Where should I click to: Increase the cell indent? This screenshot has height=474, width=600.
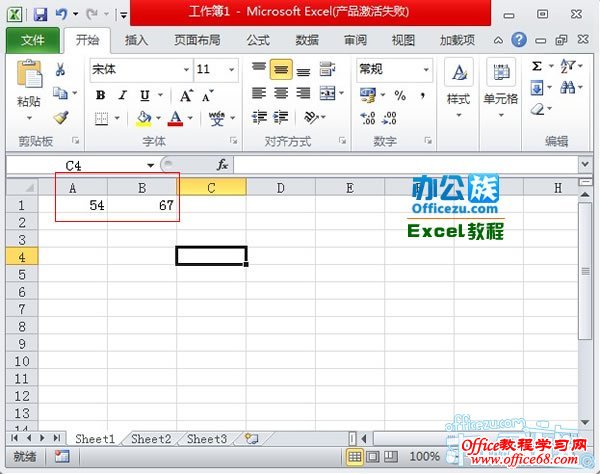[x=281, y=117]
